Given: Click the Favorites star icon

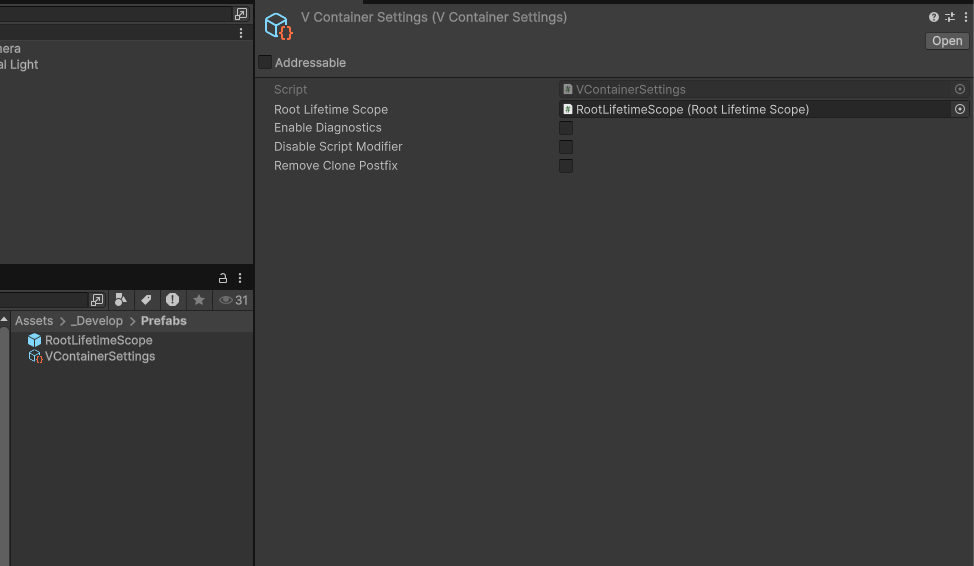Looking at the screenshot, I should point(199,300).
